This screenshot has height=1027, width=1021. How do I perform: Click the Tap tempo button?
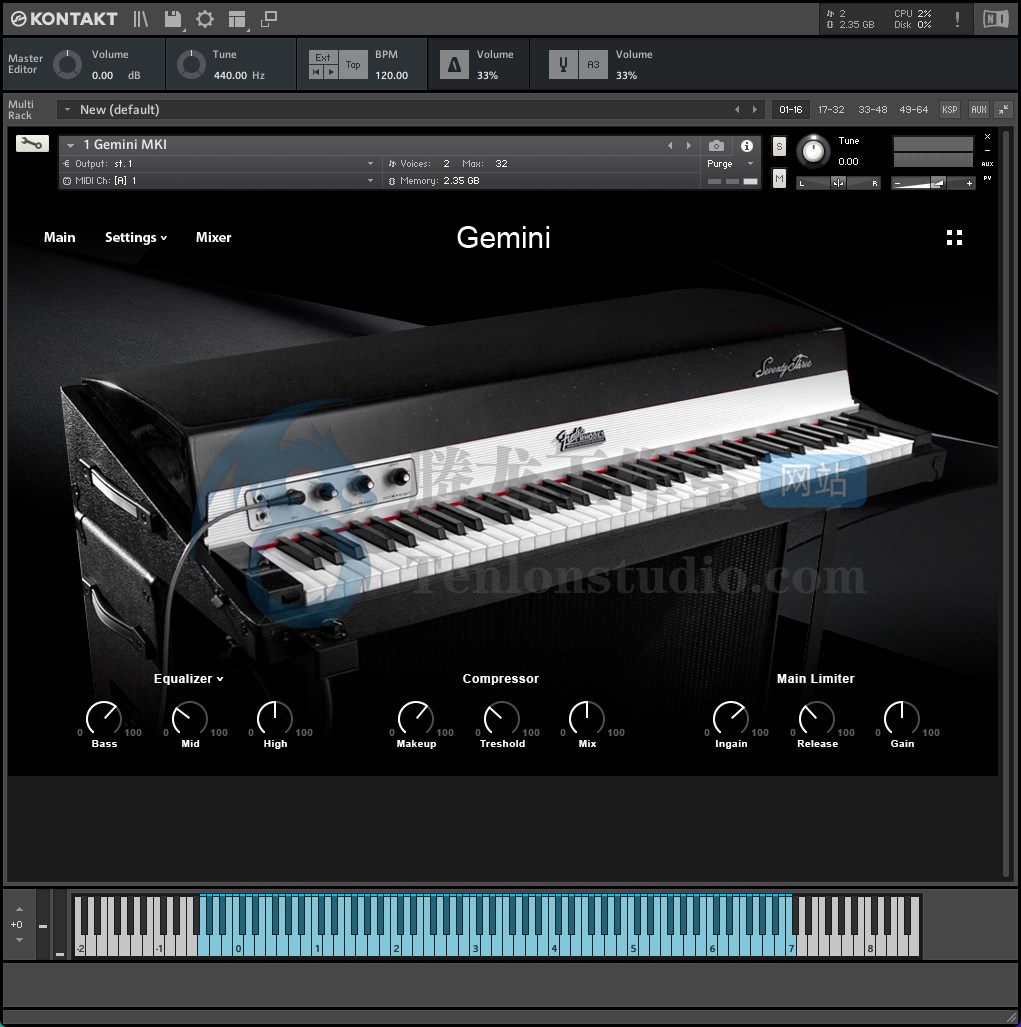[x=353, y=65]
